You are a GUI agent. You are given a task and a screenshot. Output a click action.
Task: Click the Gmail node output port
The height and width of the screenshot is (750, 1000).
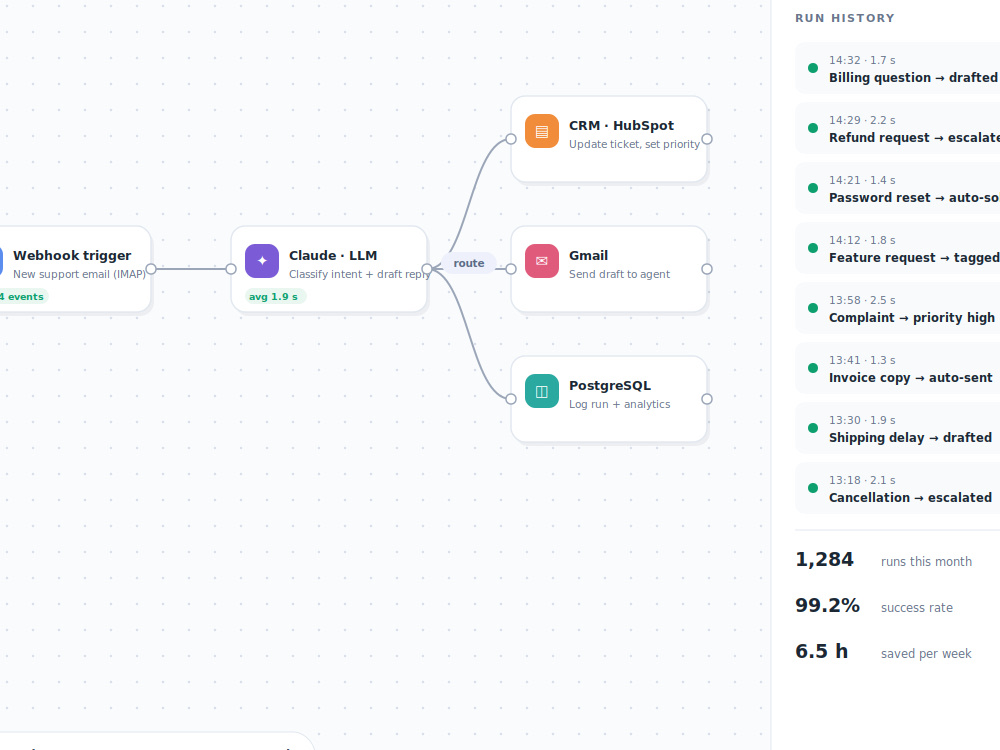(707, 269)
